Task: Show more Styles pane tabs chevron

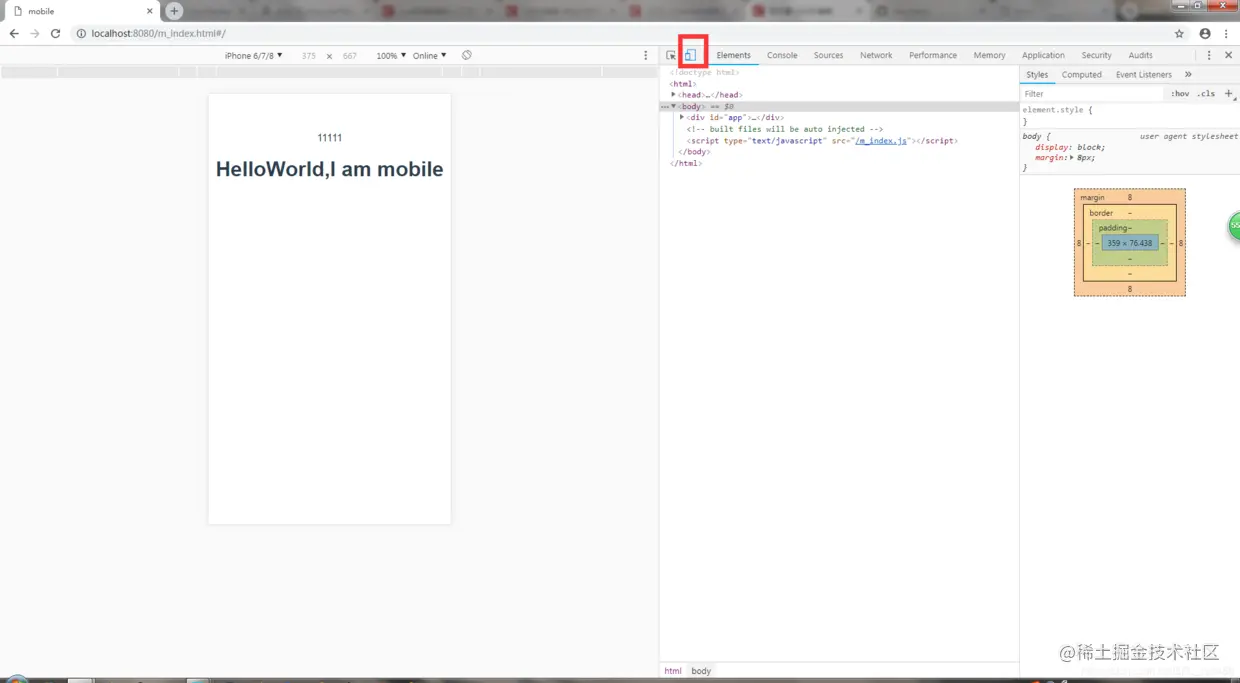Action: (x=1188, y=74)
